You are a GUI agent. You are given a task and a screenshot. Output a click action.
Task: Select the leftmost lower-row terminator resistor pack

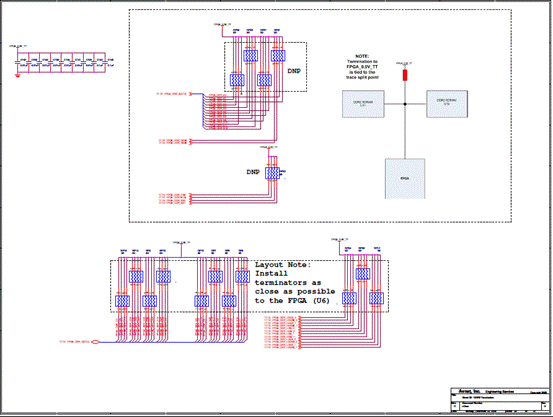point(122,301)
